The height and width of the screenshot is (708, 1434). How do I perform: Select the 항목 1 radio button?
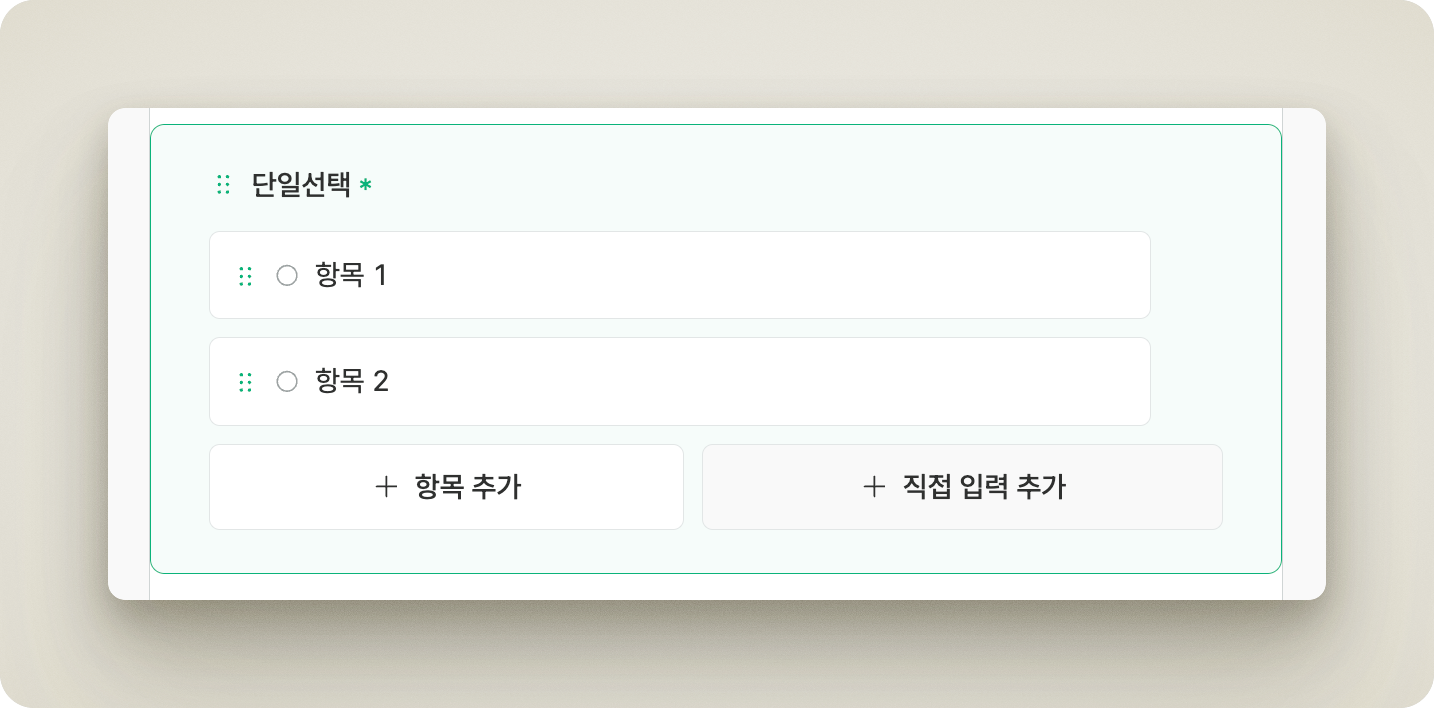(x=287, y=275)
